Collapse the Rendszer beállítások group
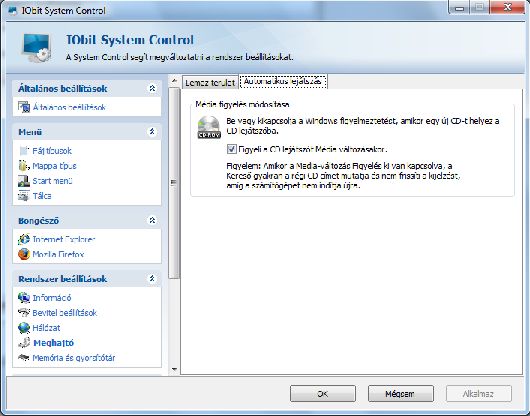The width and height of the screenshot is (530, 416). pyautogui.click(x=152, y=279)
